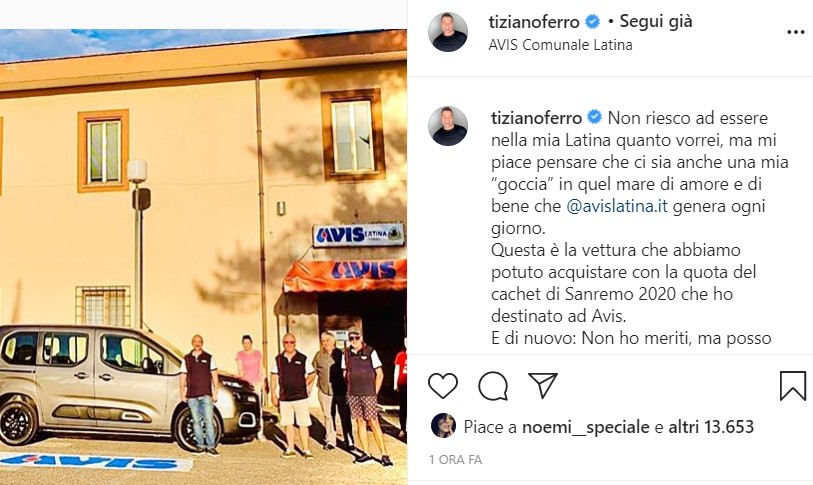Click noemi__speciale small avatar near likes
Image resolution: width=813 pixels, height=485 pixels.
(x=443, y=426)
